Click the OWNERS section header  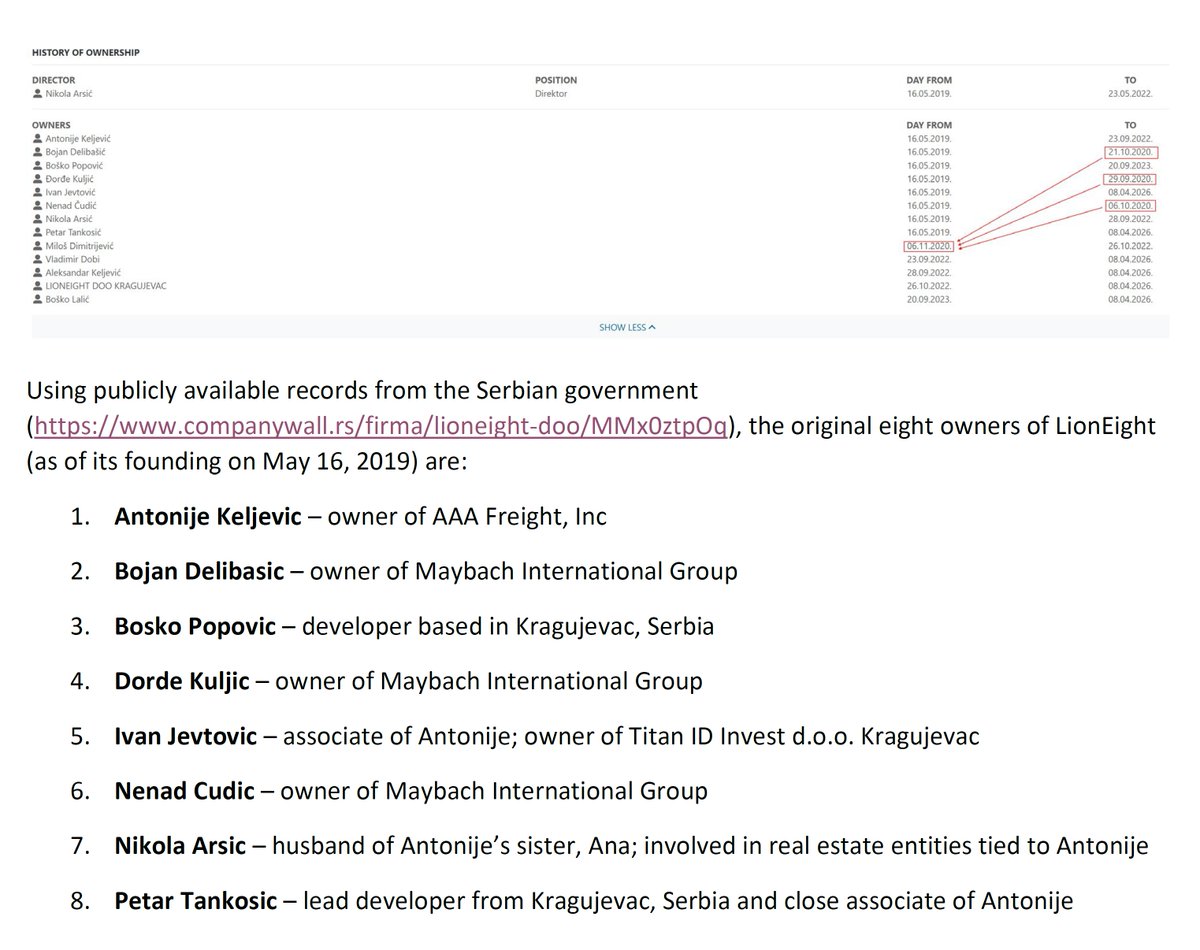[x=51, y=125]
